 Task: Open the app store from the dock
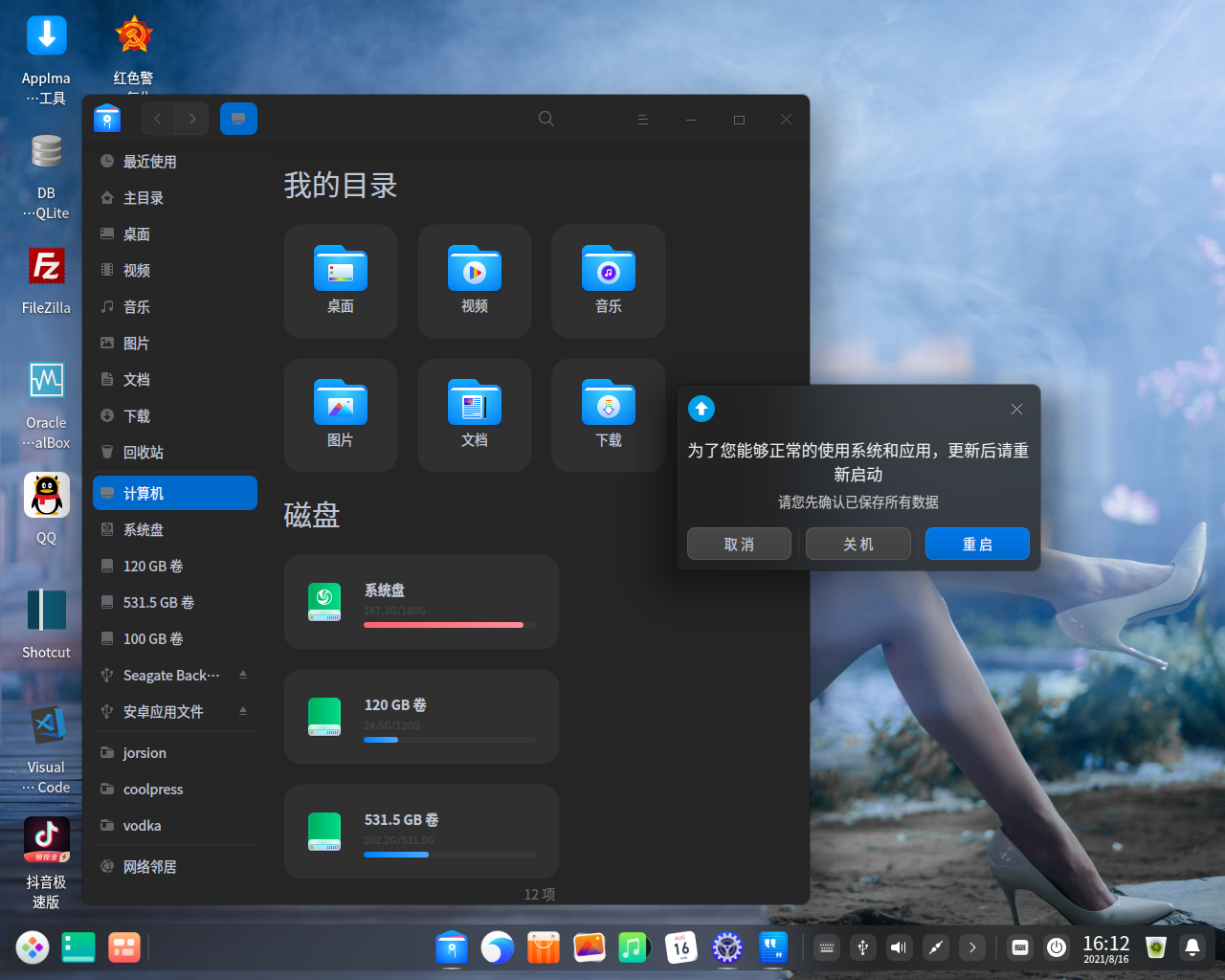[x=544, y=947]
